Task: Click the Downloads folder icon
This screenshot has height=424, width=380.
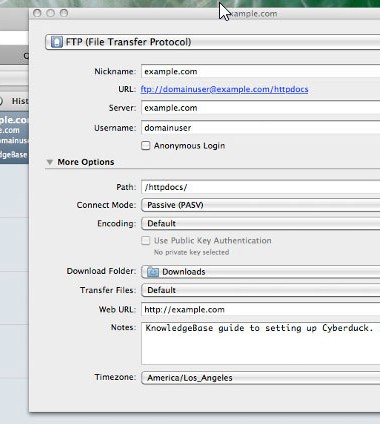Action: [x=153, y=272]
